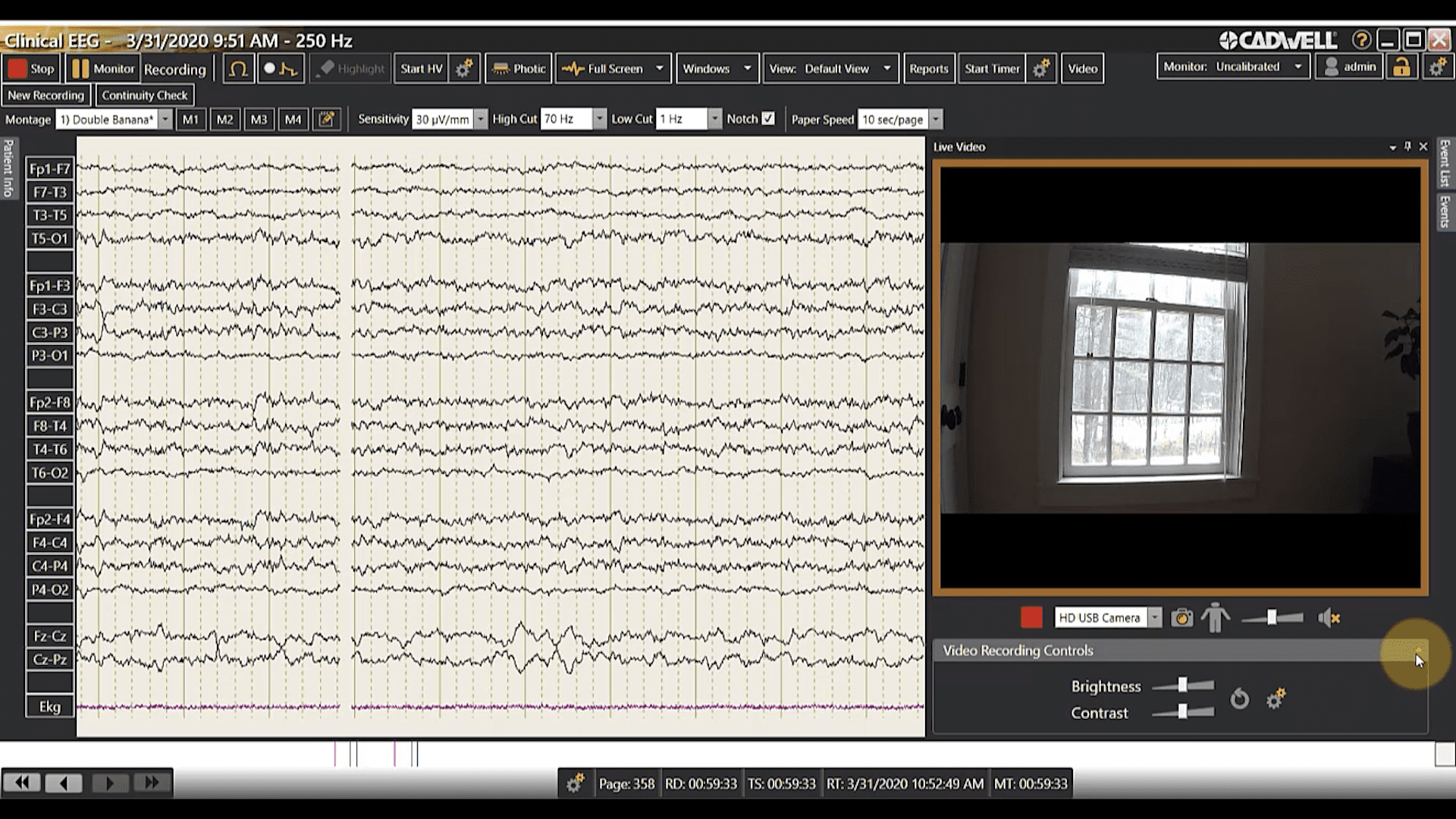Click the camera snapshot icon
The width and height of the screenshot is (1456, 819).
[1181, 618]
